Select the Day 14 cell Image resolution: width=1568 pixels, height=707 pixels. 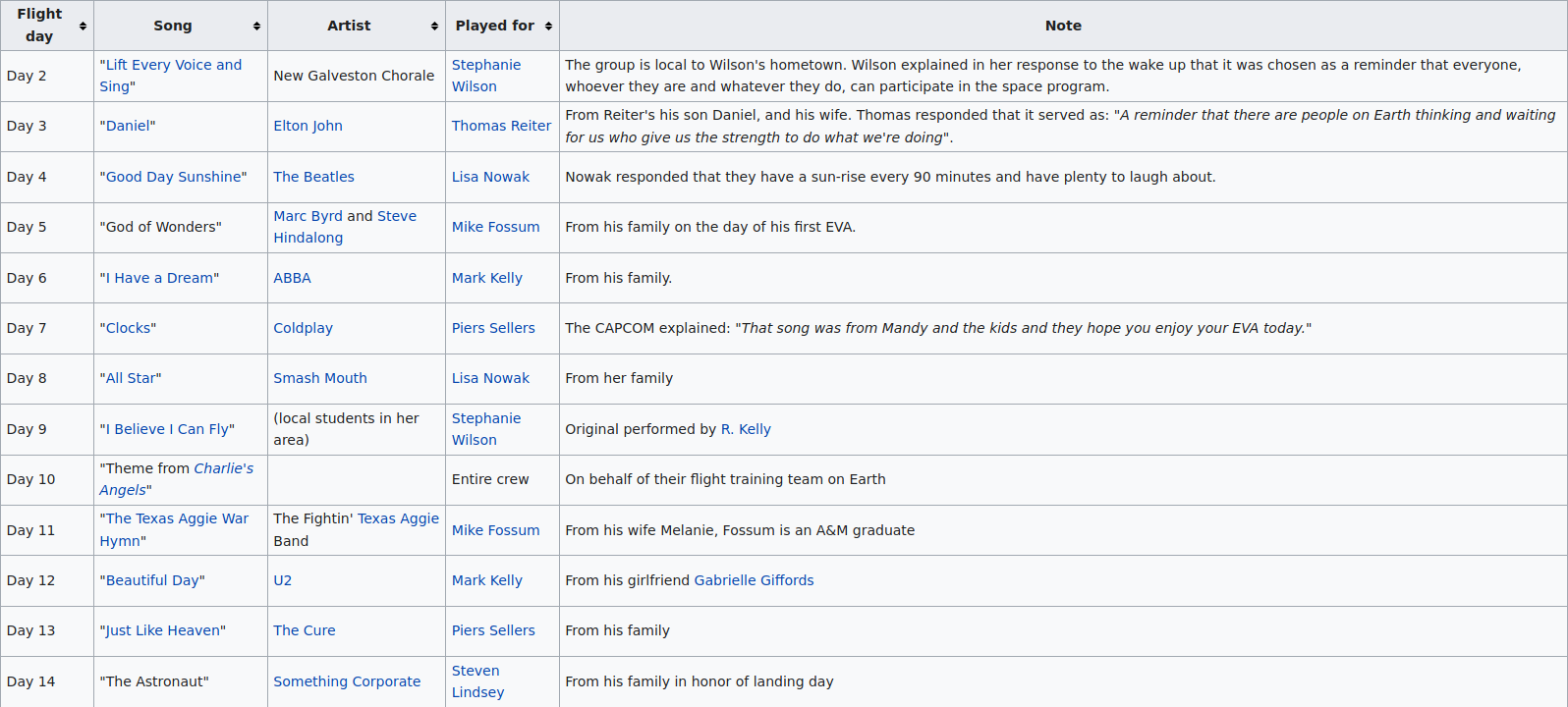47,681
